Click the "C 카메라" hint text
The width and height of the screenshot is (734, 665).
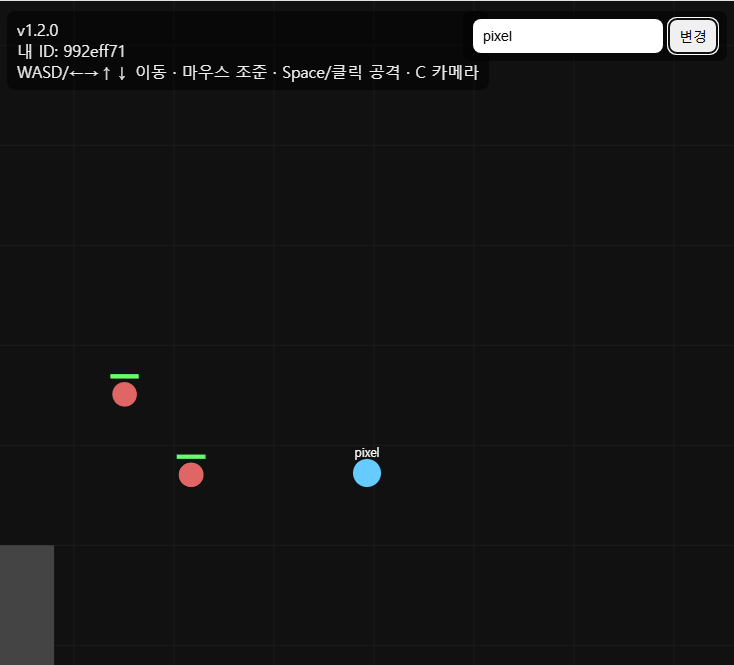pyautogui.click(x=447, y=73)
